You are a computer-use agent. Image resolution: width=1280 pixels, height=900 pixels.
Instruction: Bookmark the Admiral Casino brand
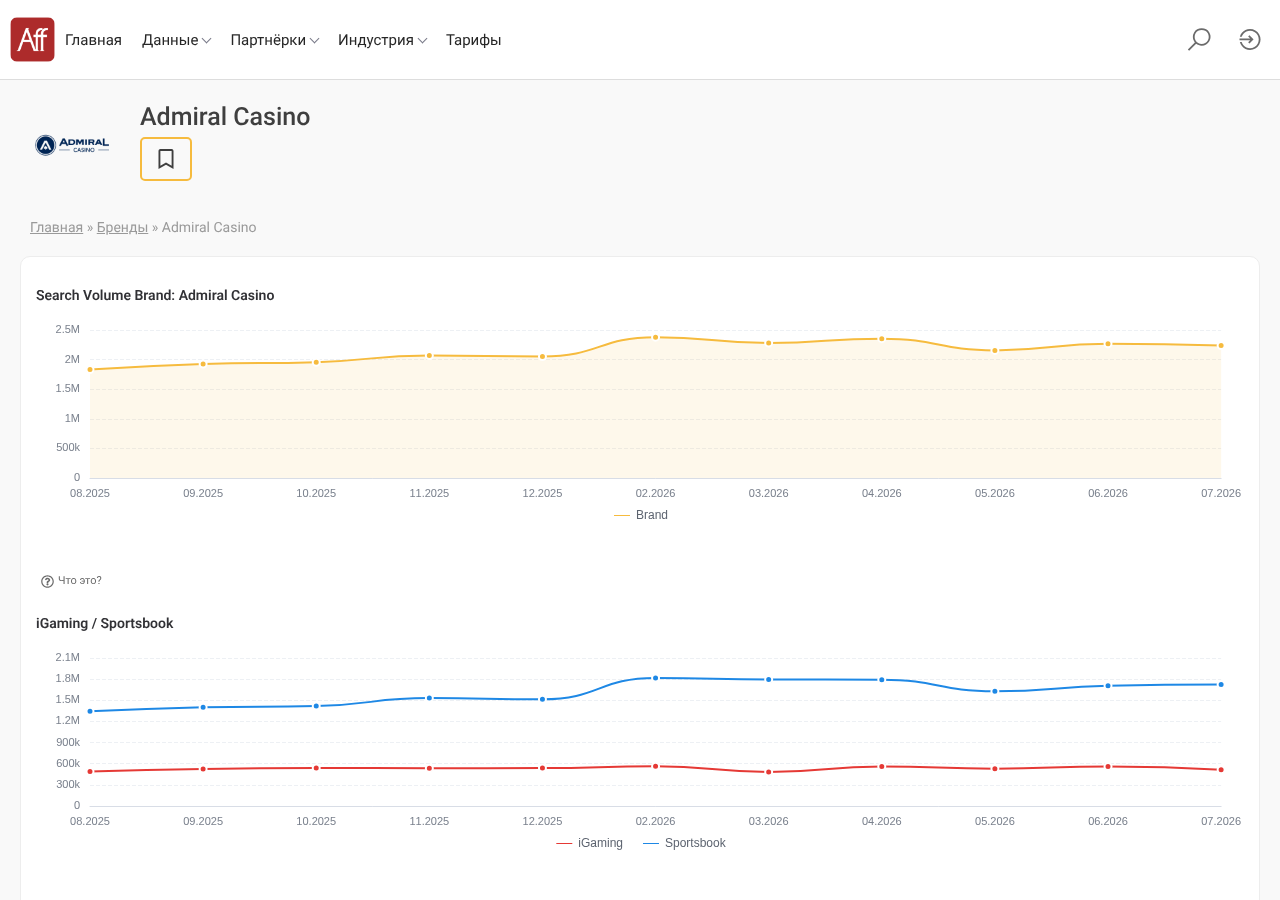tap(166, 159)
